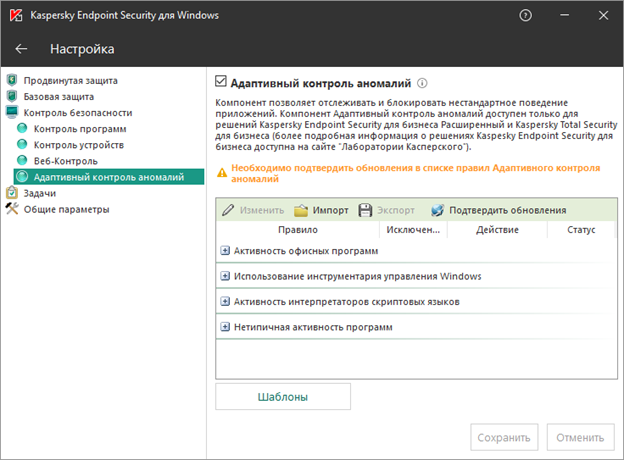625x461 pixels.
Task: Click the Продвинутая защита shield icon
Action: point(12,80)
